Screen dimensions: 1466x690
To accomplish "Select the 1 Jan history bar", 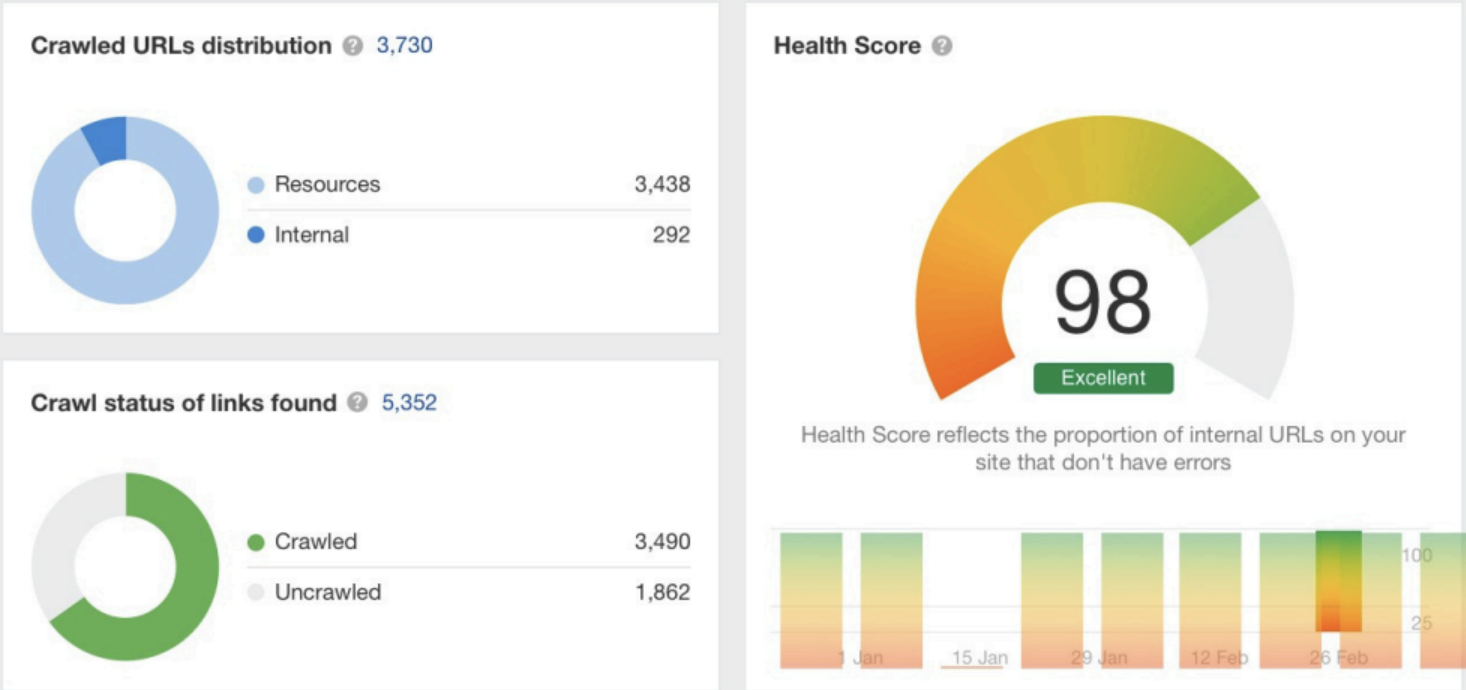I will click(x=891, y=600).
